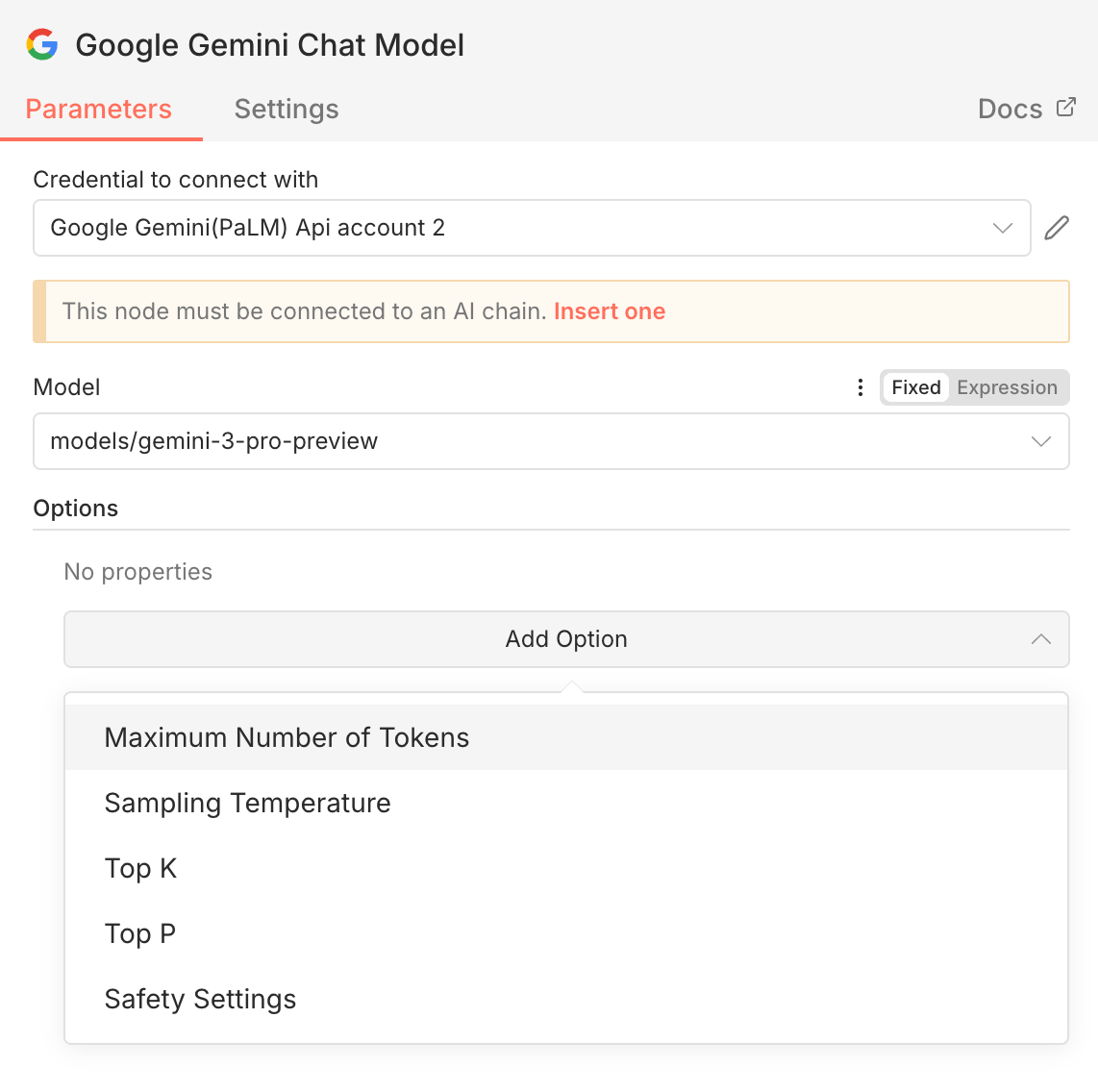Switch Model input to Expression mode
The width and height of the screenshot is (1098, 1092).
1008,387
